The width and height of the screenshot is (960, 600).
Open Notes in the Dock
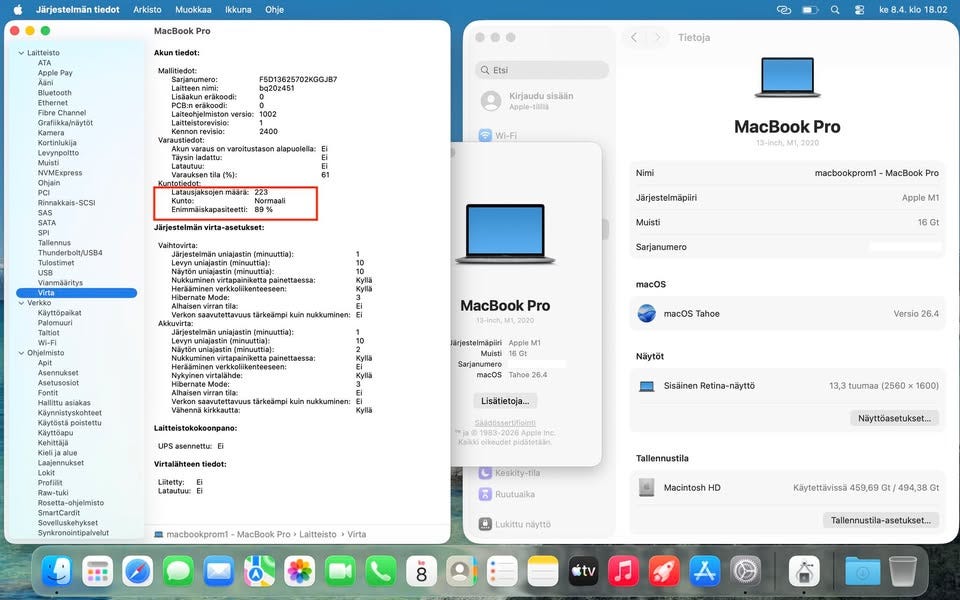pyautogui.click(x=542, y=572)
